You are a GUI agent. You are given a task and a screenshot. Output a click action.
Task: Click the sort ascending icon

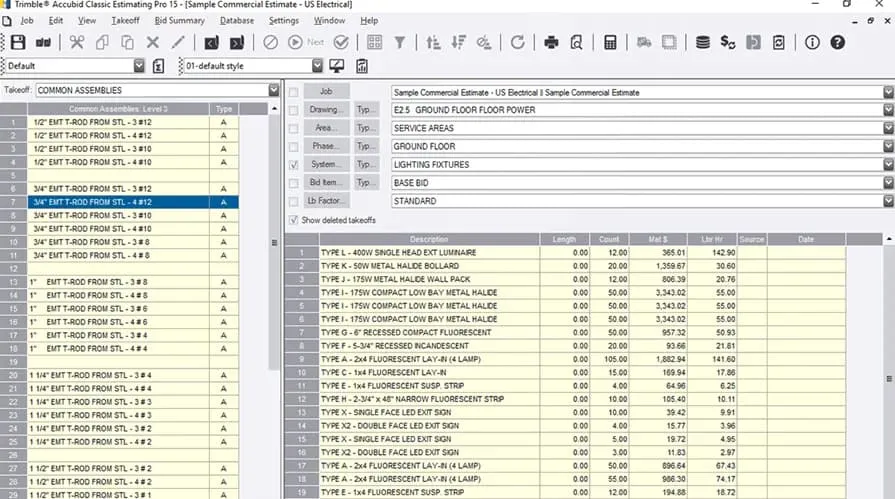433,42
